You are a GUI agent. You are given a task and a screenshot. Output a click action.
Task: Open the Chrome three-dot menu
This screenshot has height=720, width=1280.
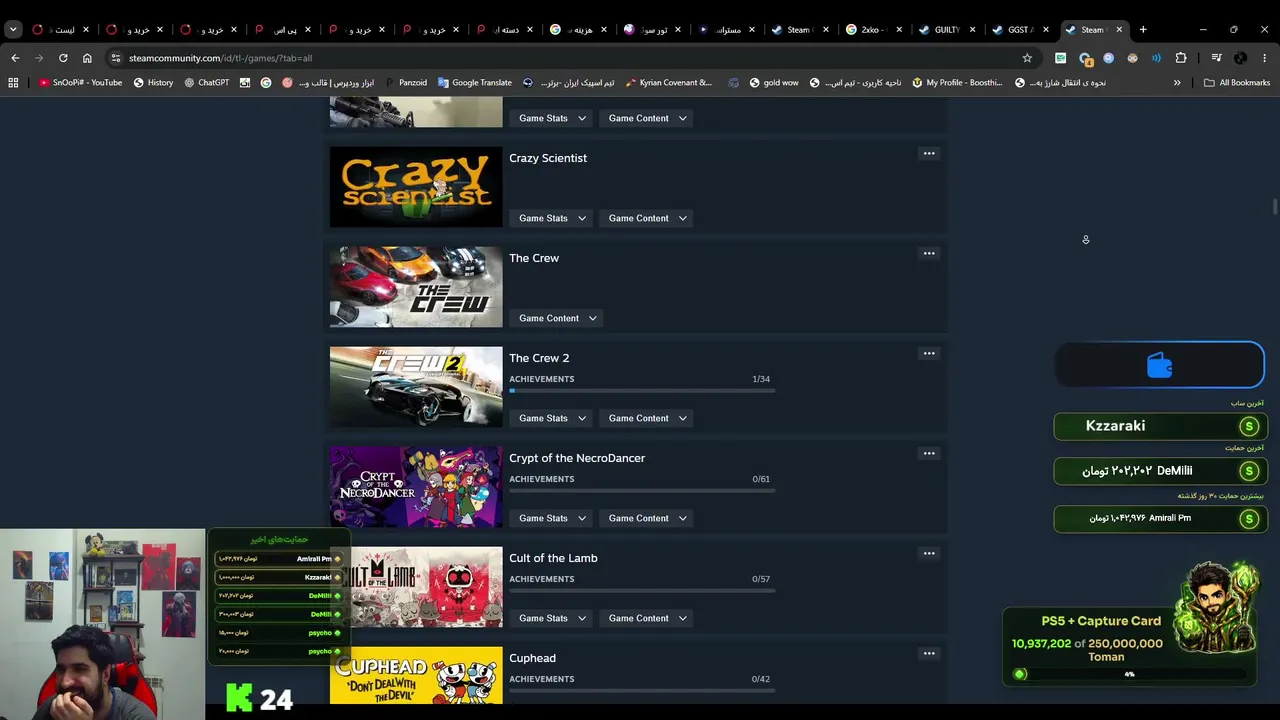tap(1265, 58)
